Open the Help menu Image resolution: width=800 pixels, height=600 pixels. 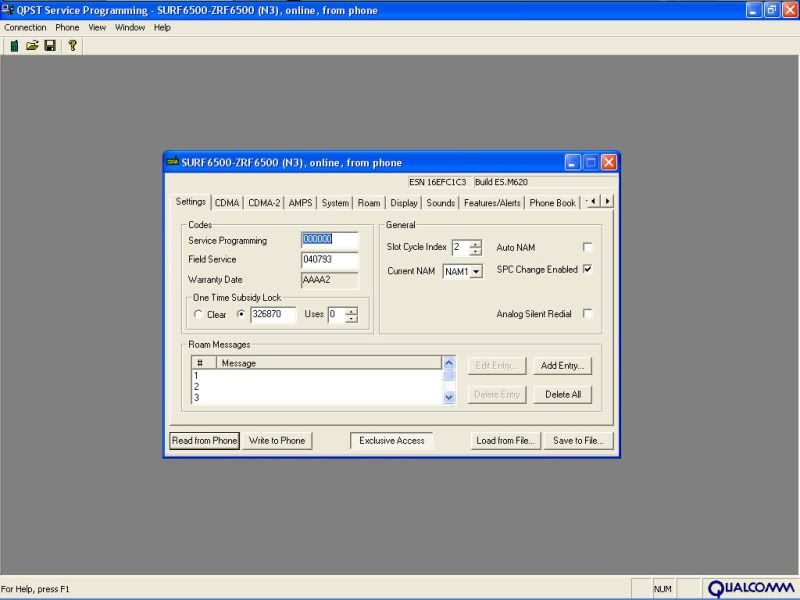162,28
